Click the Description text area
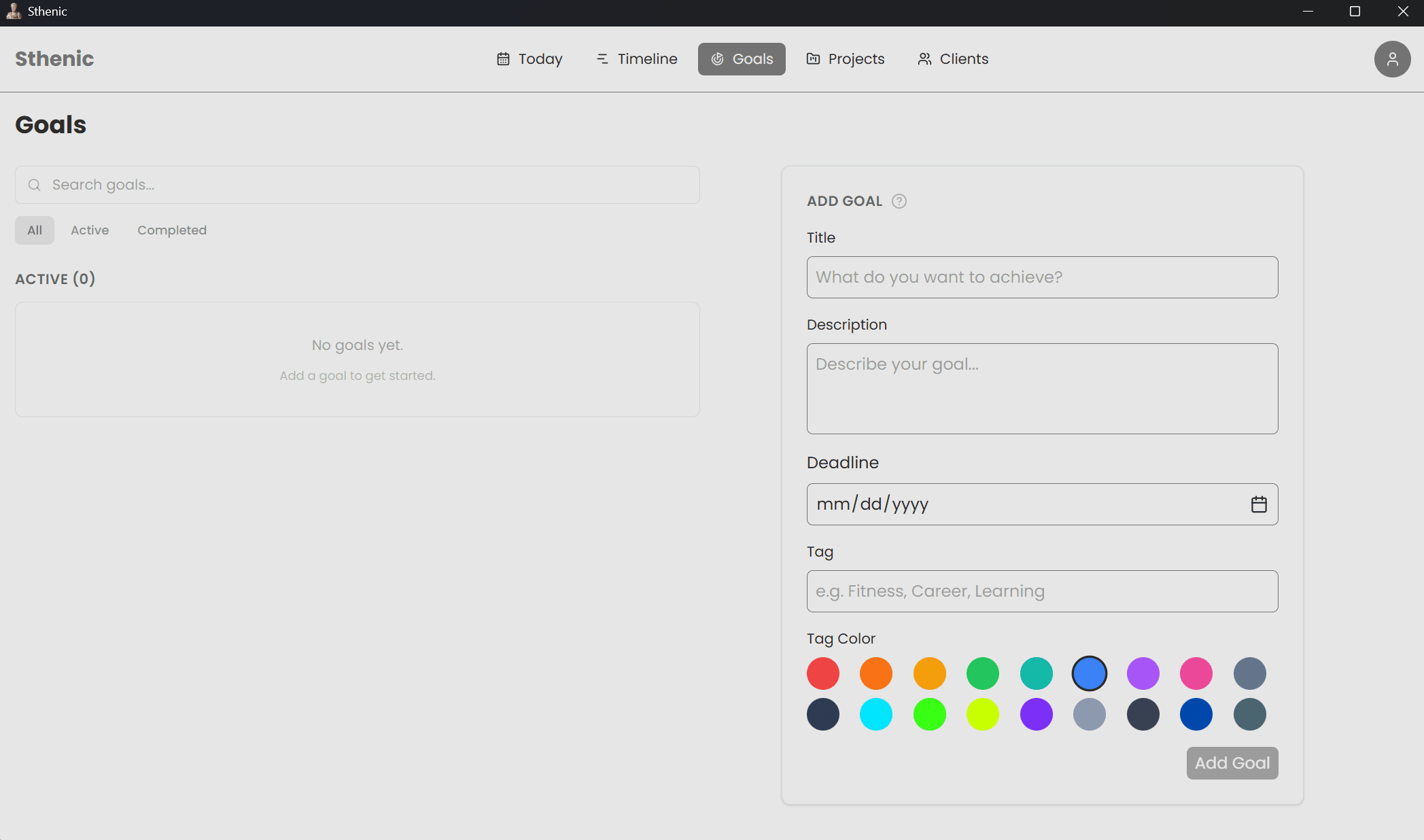The width and height of the screenshot is (1424, 840). coord(1042,389)
